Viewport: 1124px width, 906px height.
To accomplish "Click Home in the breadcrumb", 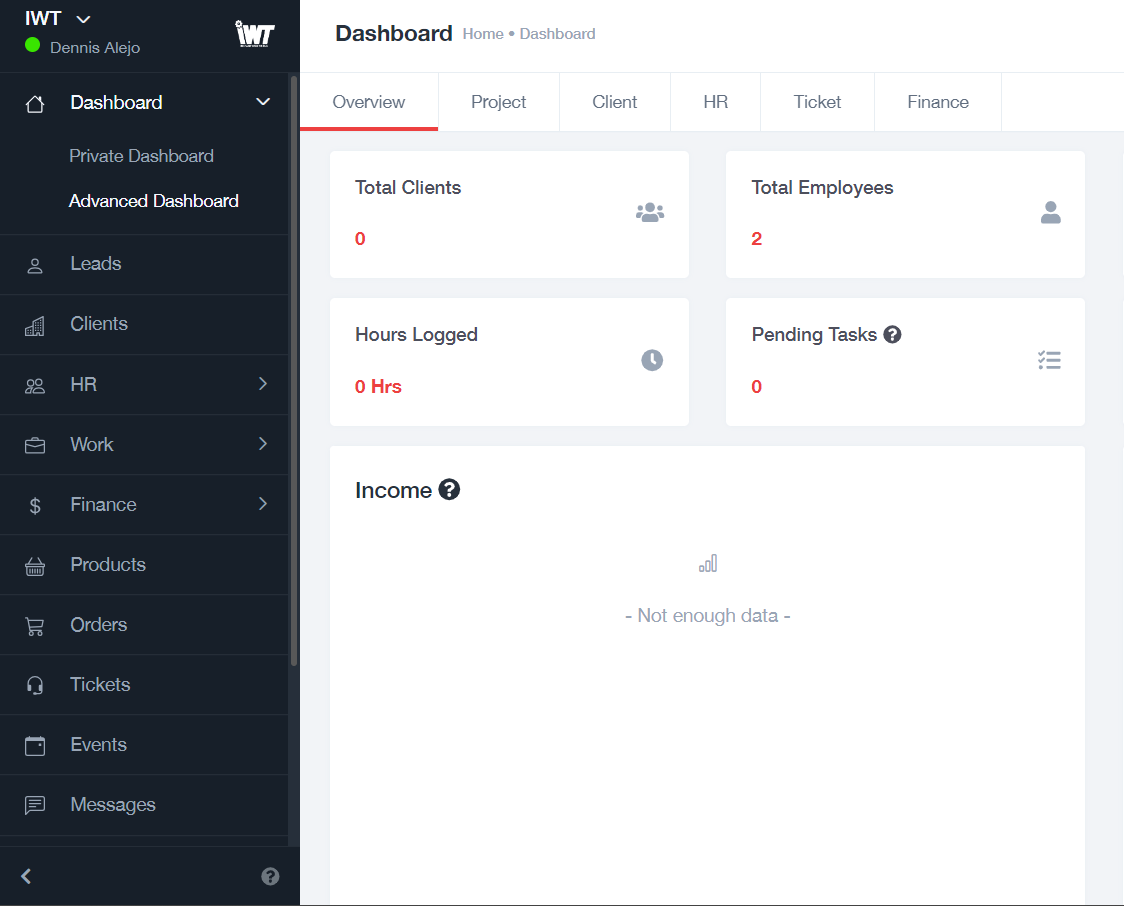I will click(x=483, y=34).
